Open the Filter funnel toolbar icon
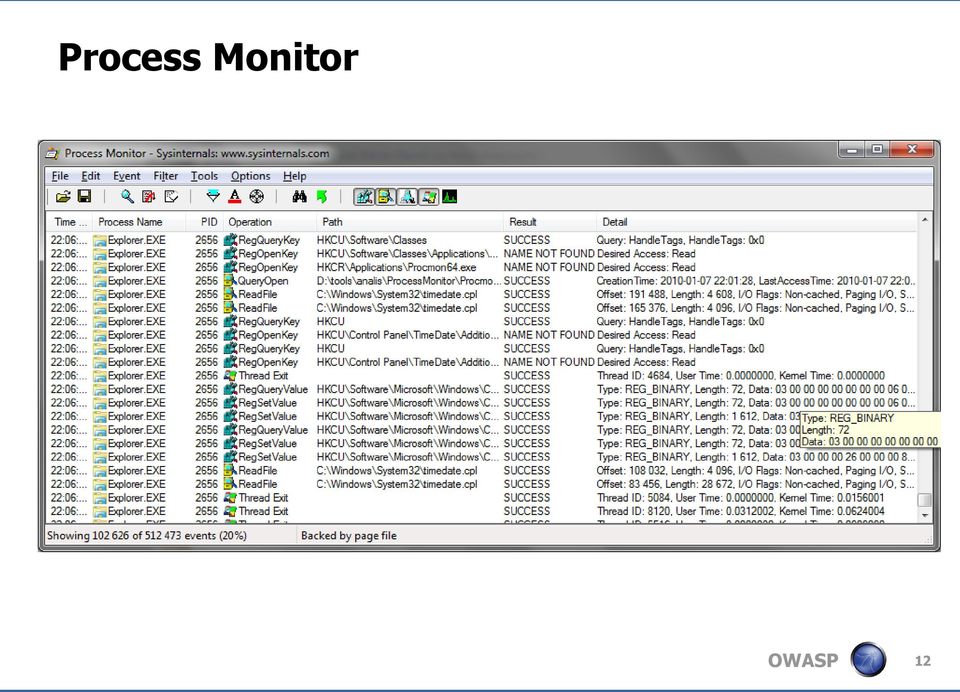The width and height of the screenshot is (960, 692). (x=213, y=197)
